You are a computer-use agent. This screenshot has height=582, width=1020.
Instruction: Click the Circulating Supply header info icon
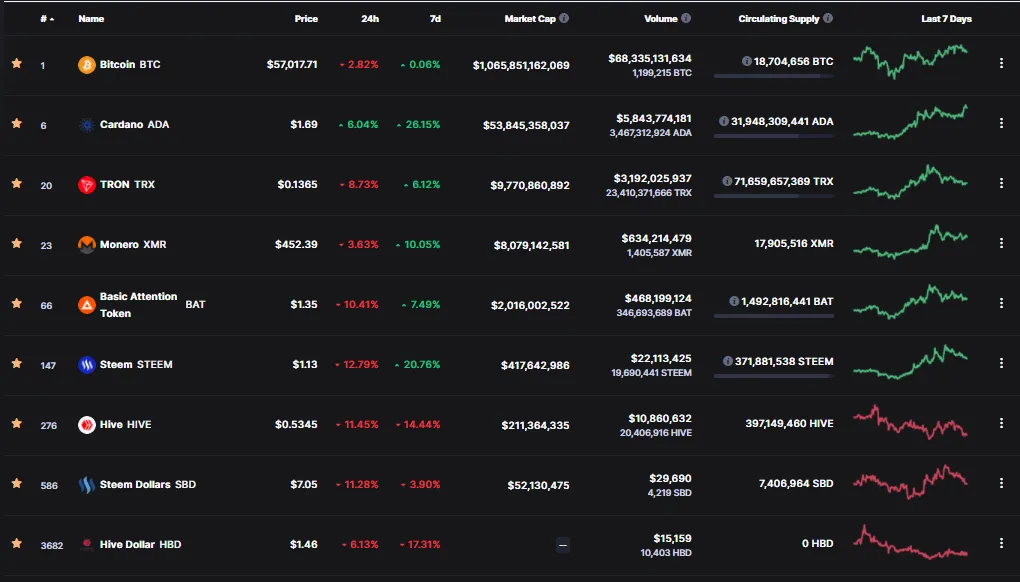point(828,18)
